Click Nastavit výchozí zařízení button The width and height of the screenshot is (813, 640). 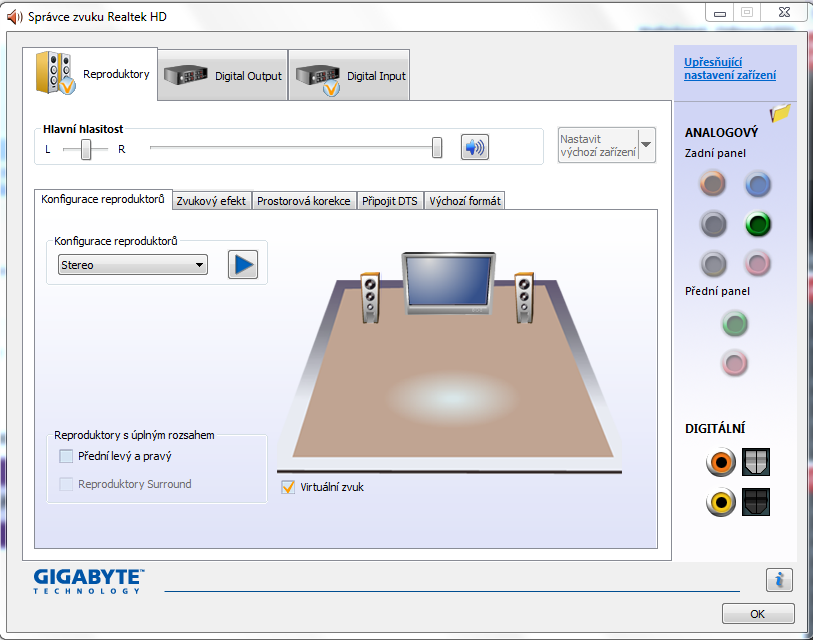tap(598, 145)
